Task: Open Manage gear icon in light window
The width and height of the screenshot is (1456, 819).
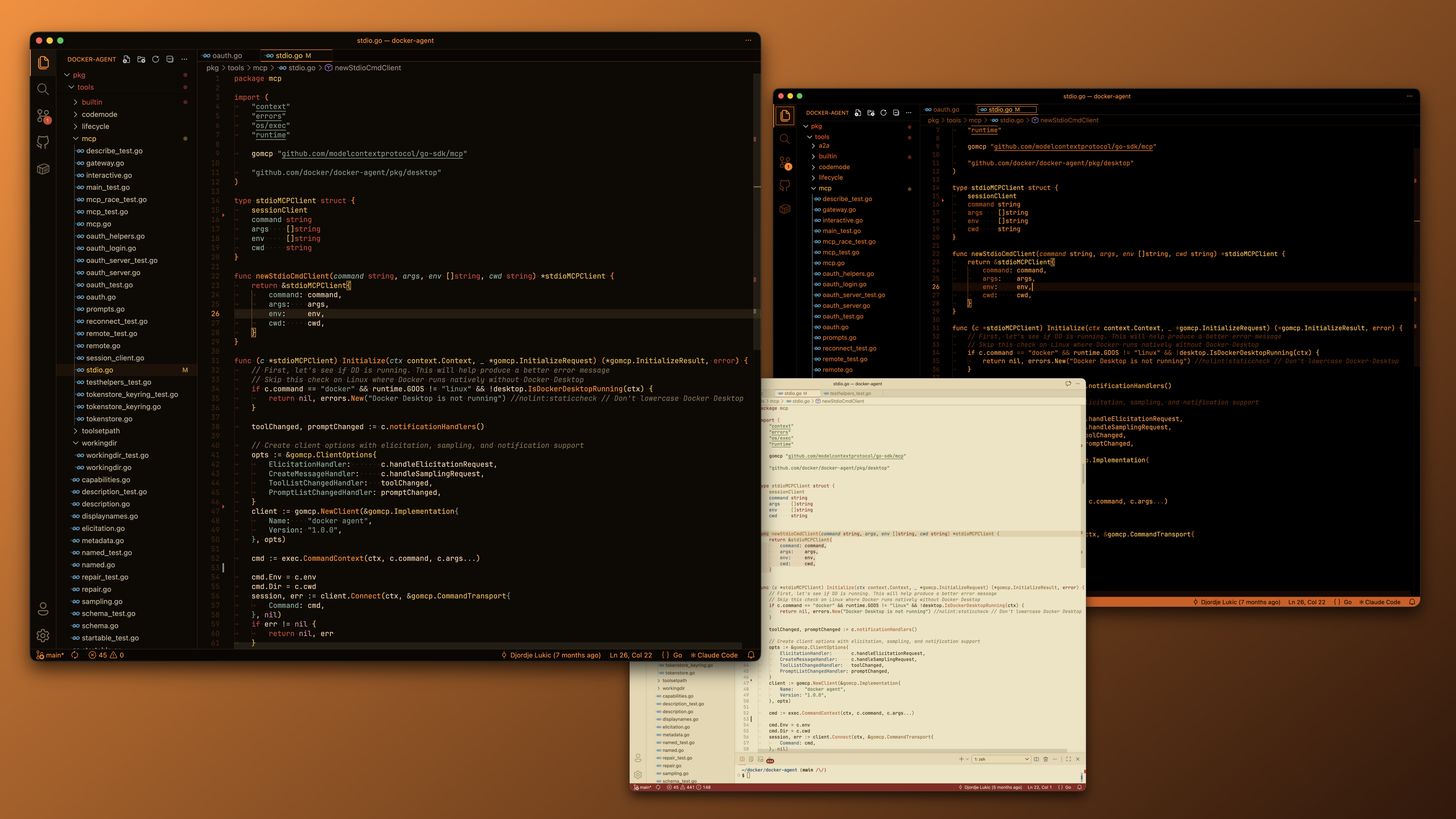Action: [x=638, y=775]
